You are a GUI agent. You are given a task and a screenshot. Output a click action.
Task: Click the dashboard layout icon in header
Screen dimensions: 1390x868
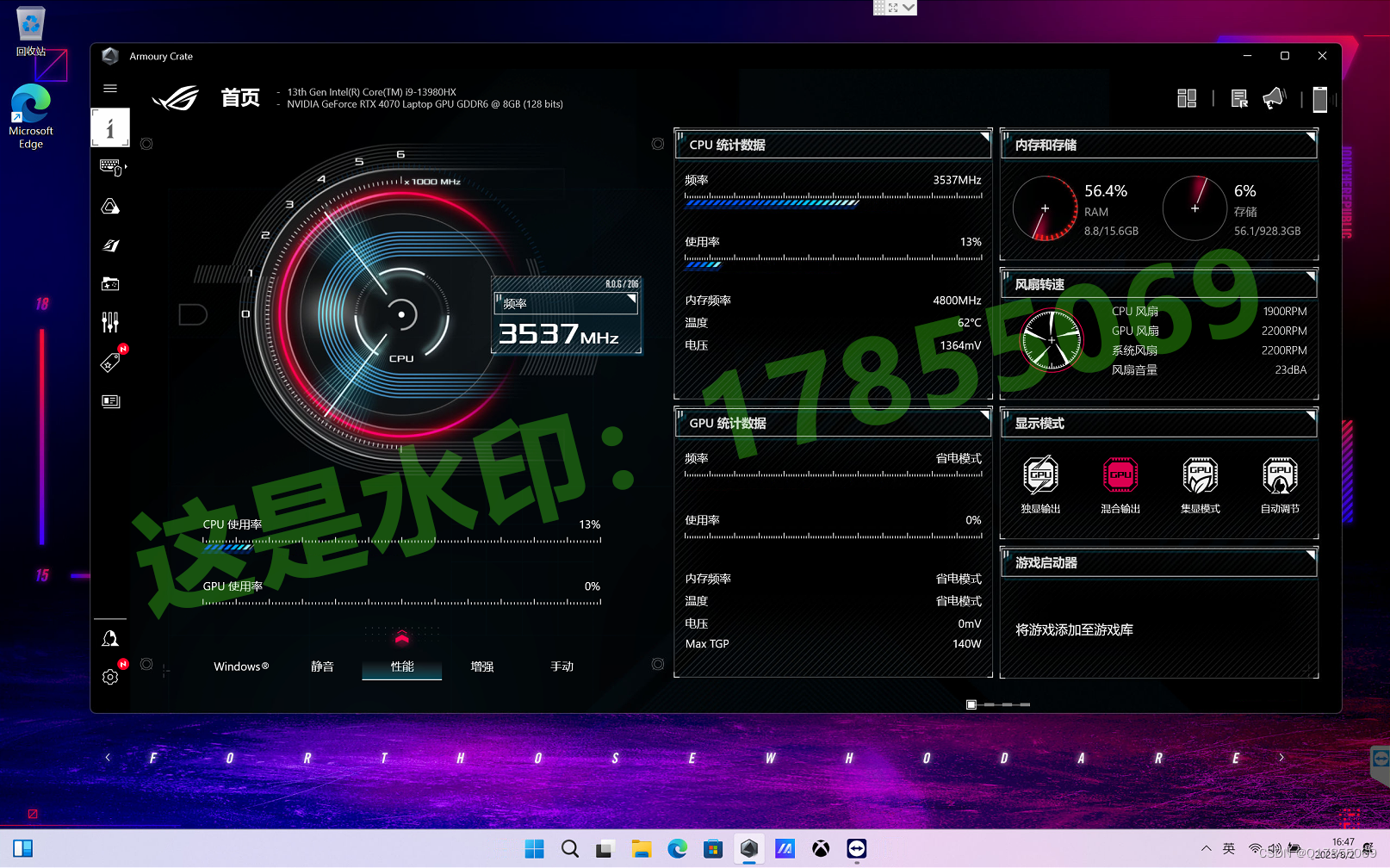pyautogui.click(x=1187, y=98)
